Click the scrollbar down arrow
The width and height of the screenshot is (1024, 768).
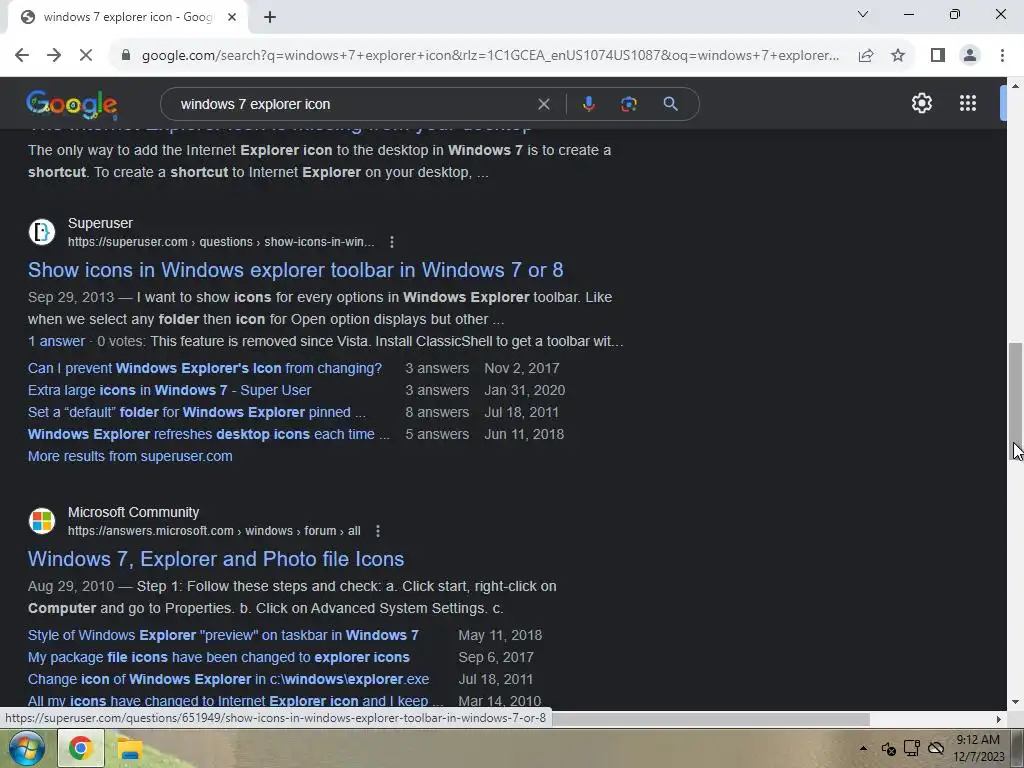[x=1015, y=703]
